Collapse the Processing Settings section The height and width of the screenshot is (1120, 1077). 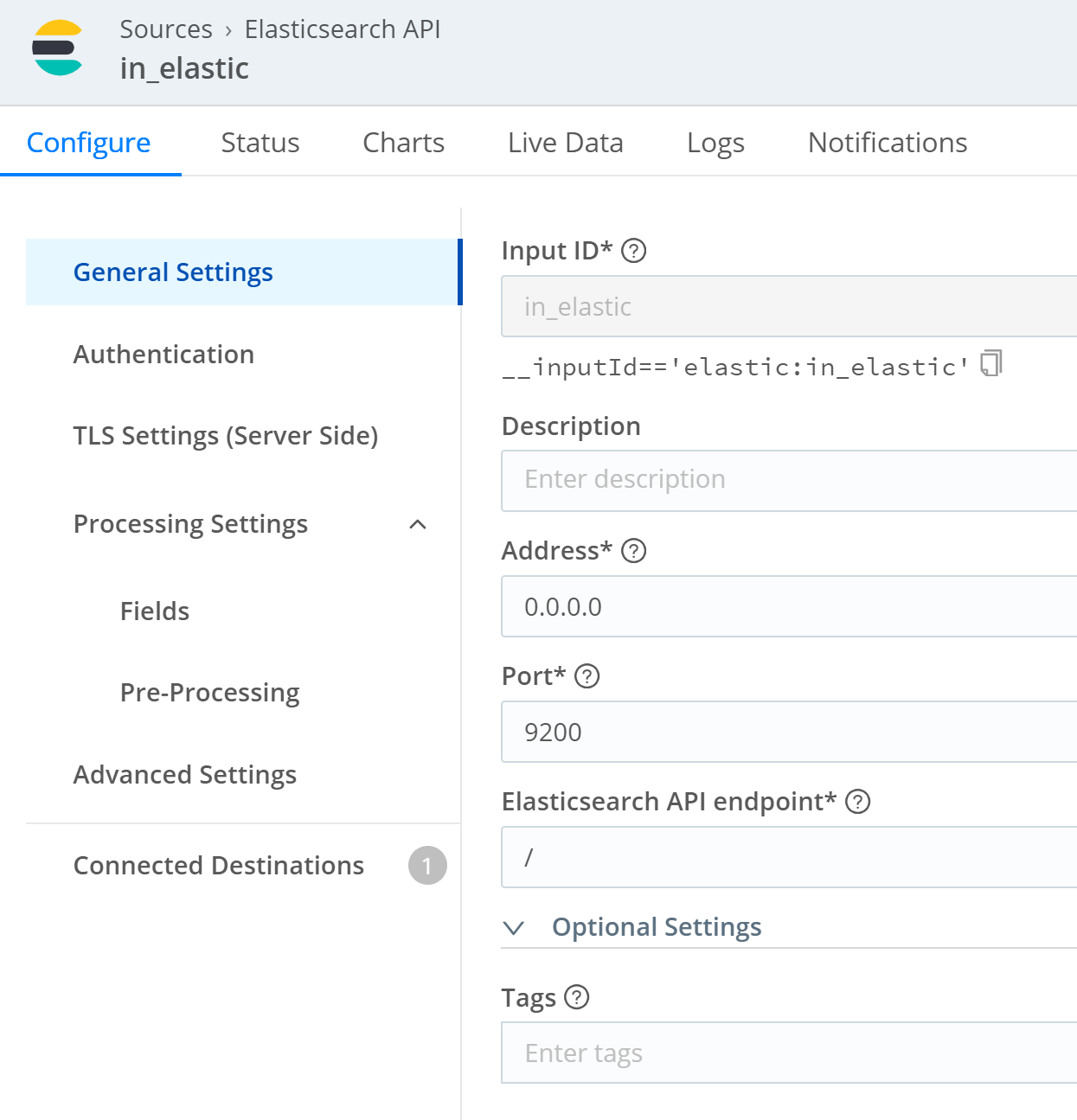click(418, 525)
